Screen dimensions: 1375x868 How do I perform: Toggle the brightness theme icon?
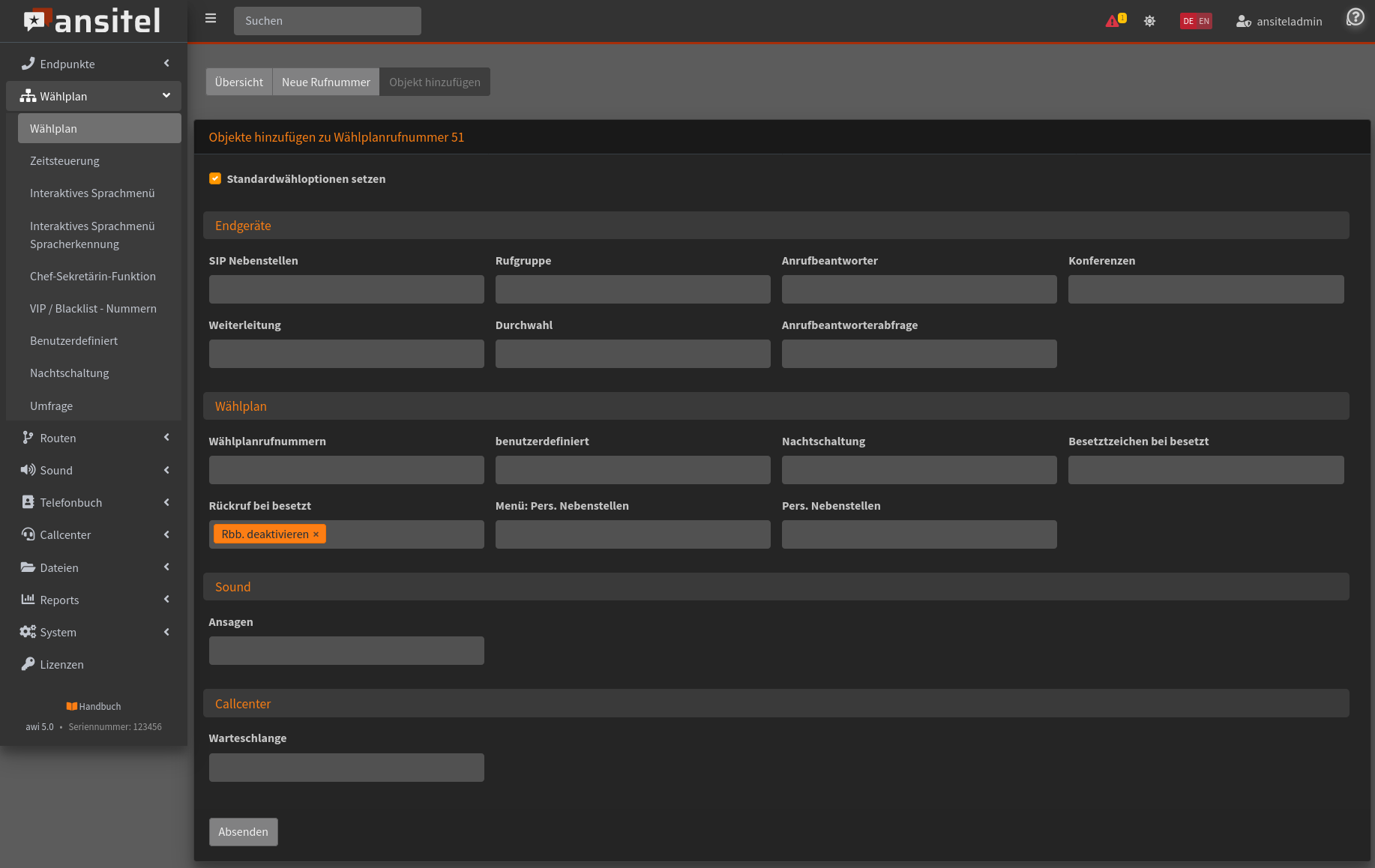tap(1149, 21)
